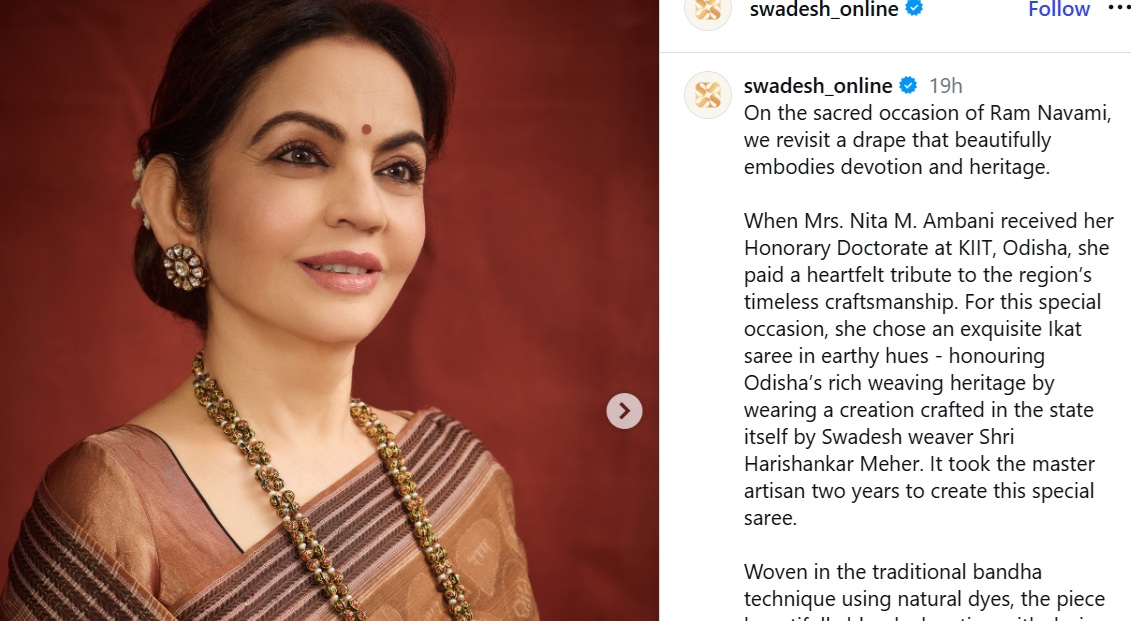Click the swadesh_online avatar beside the caption
Screen dimensions: 1131x621
pyautogui.click(x=708, y=95)
